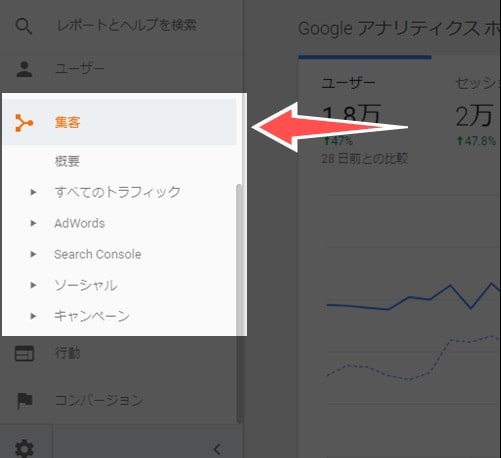Open the ソーシャル item

point(86,285)
